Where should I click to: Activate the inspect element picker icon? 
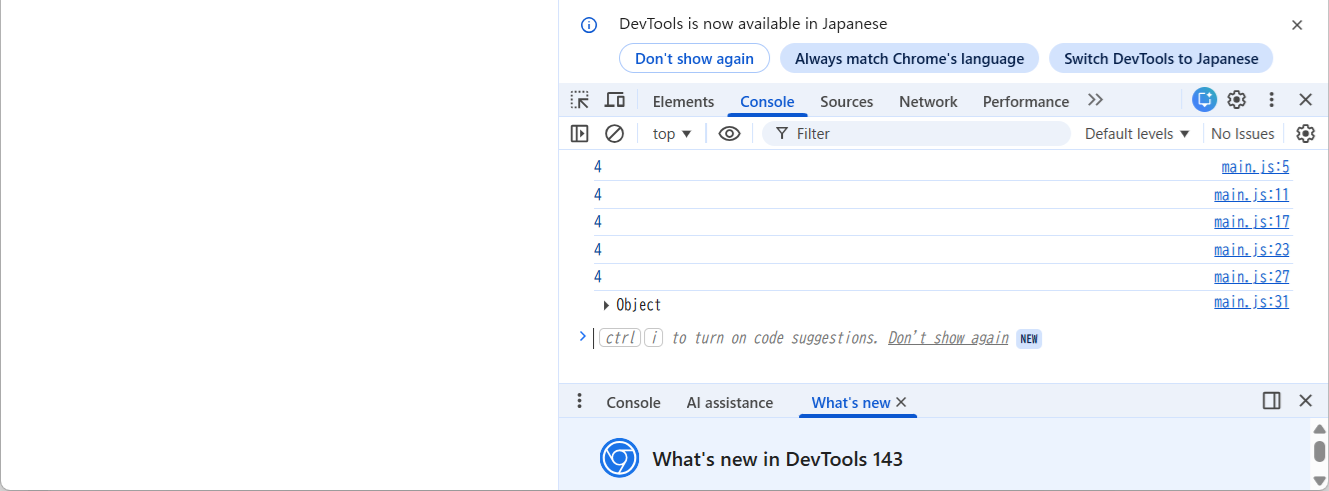click(580, 100)
